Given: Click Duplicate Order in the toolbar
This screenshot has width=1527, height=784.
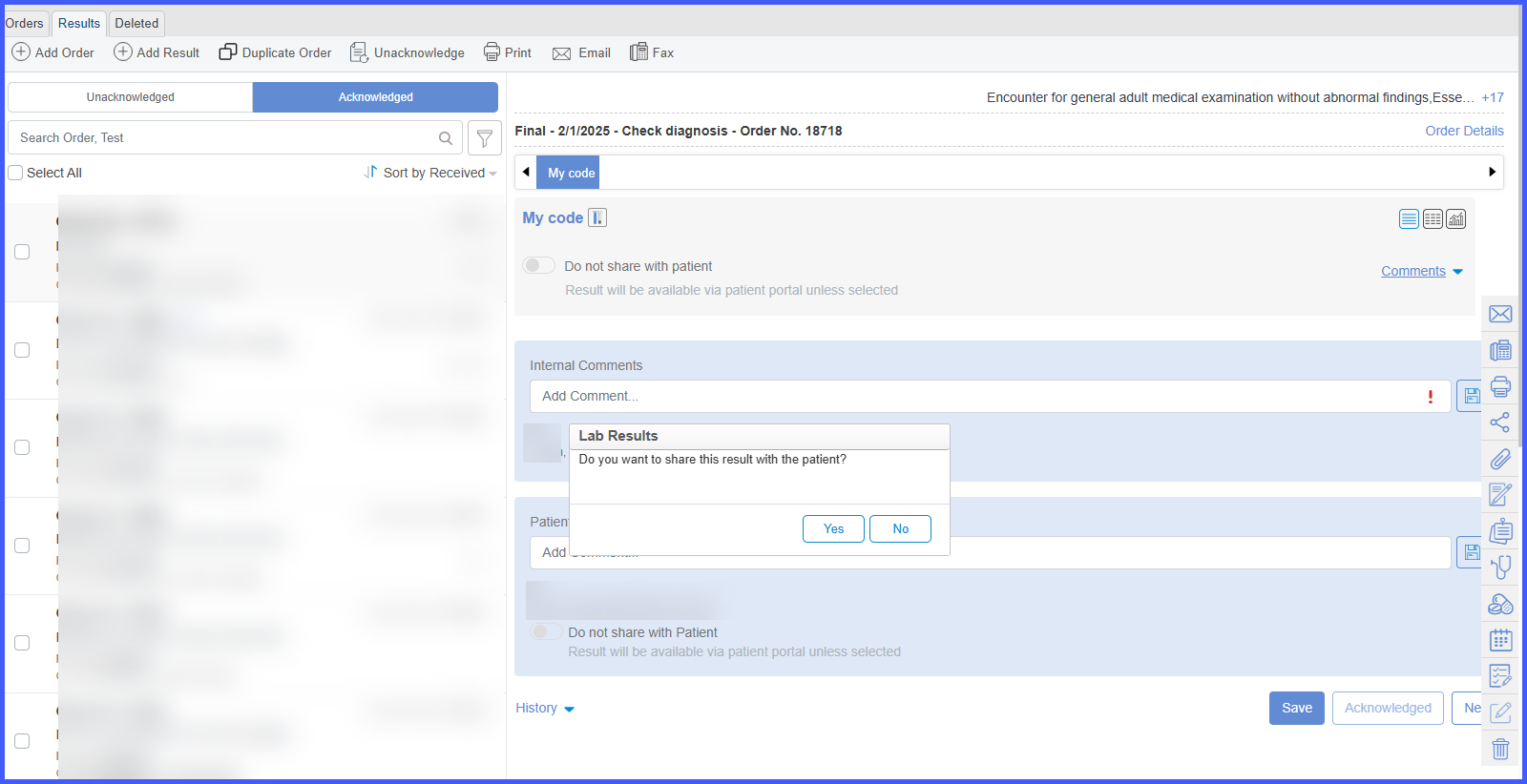Looking at the screenshot, I should (276, 52).
